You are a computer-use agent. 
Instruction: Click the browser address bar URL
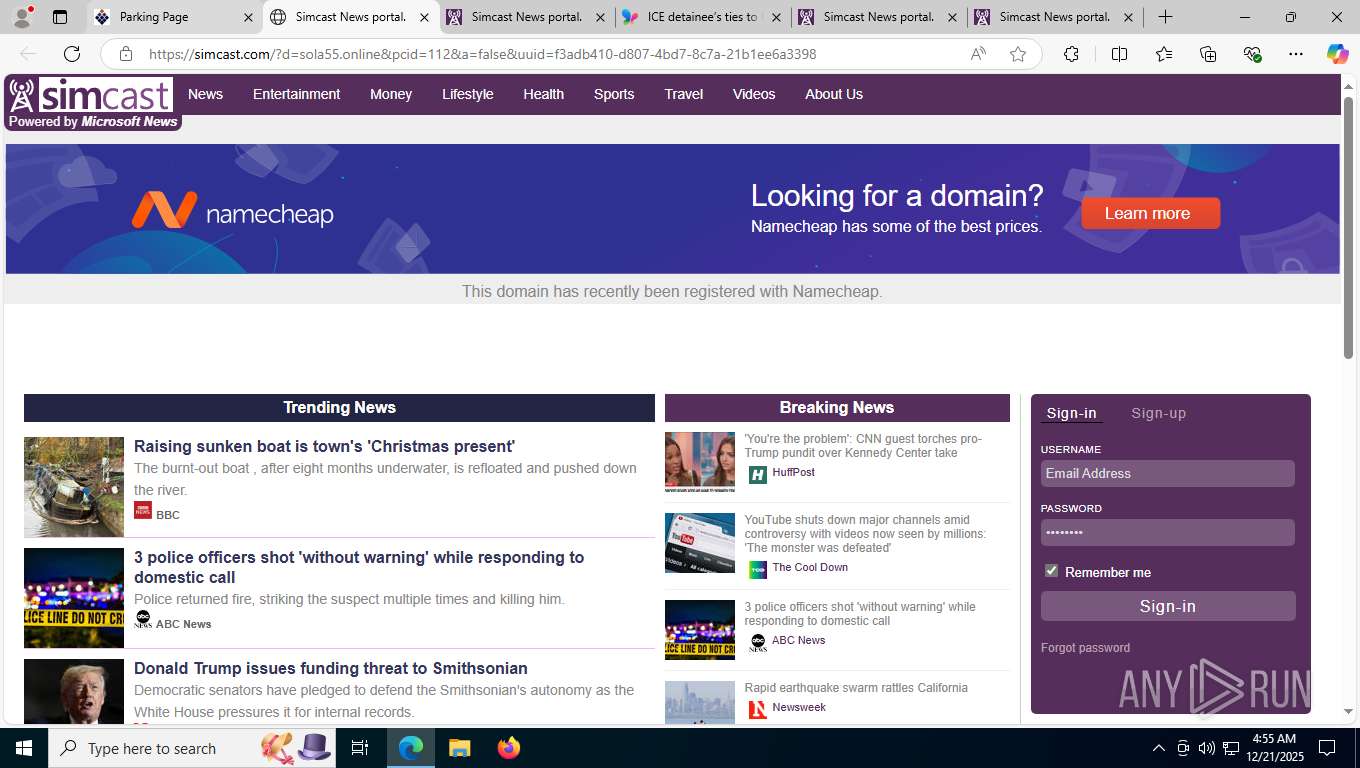coord(482,54)
